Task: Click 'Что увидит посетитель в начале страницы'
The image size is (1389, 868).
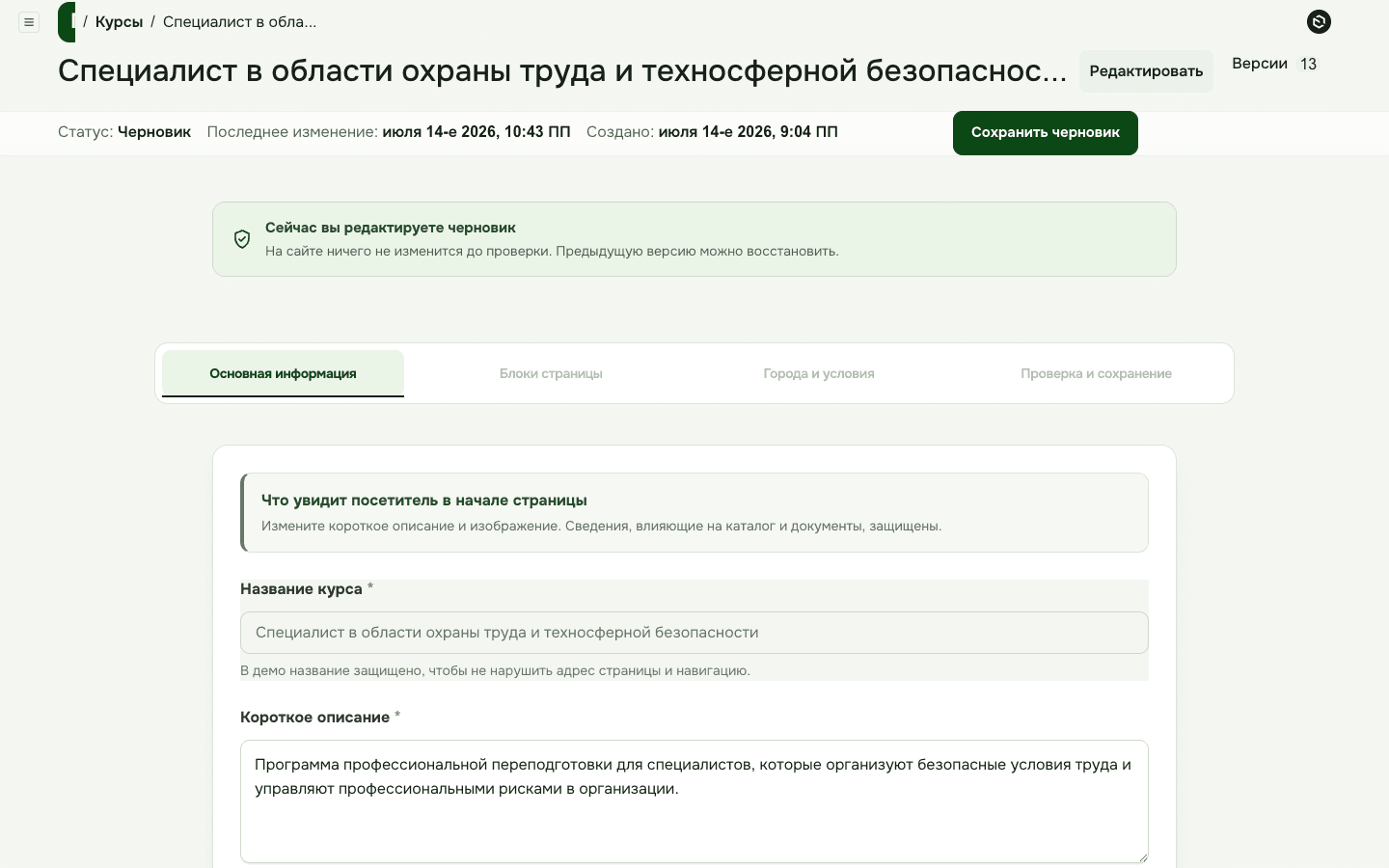Action: (x=424, y=501)
